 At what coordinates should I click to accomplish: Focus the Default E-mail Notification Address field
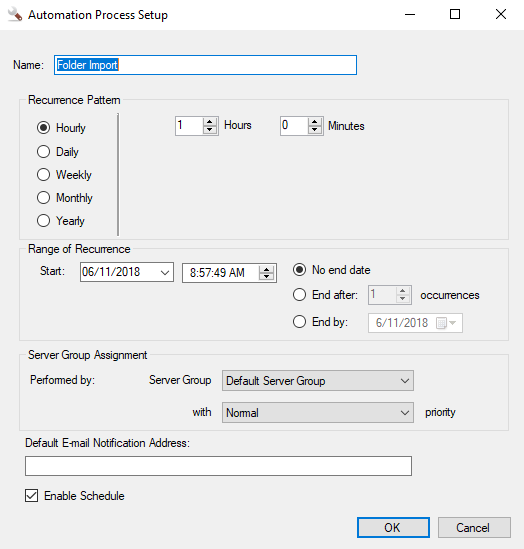(x=218, y=466)
